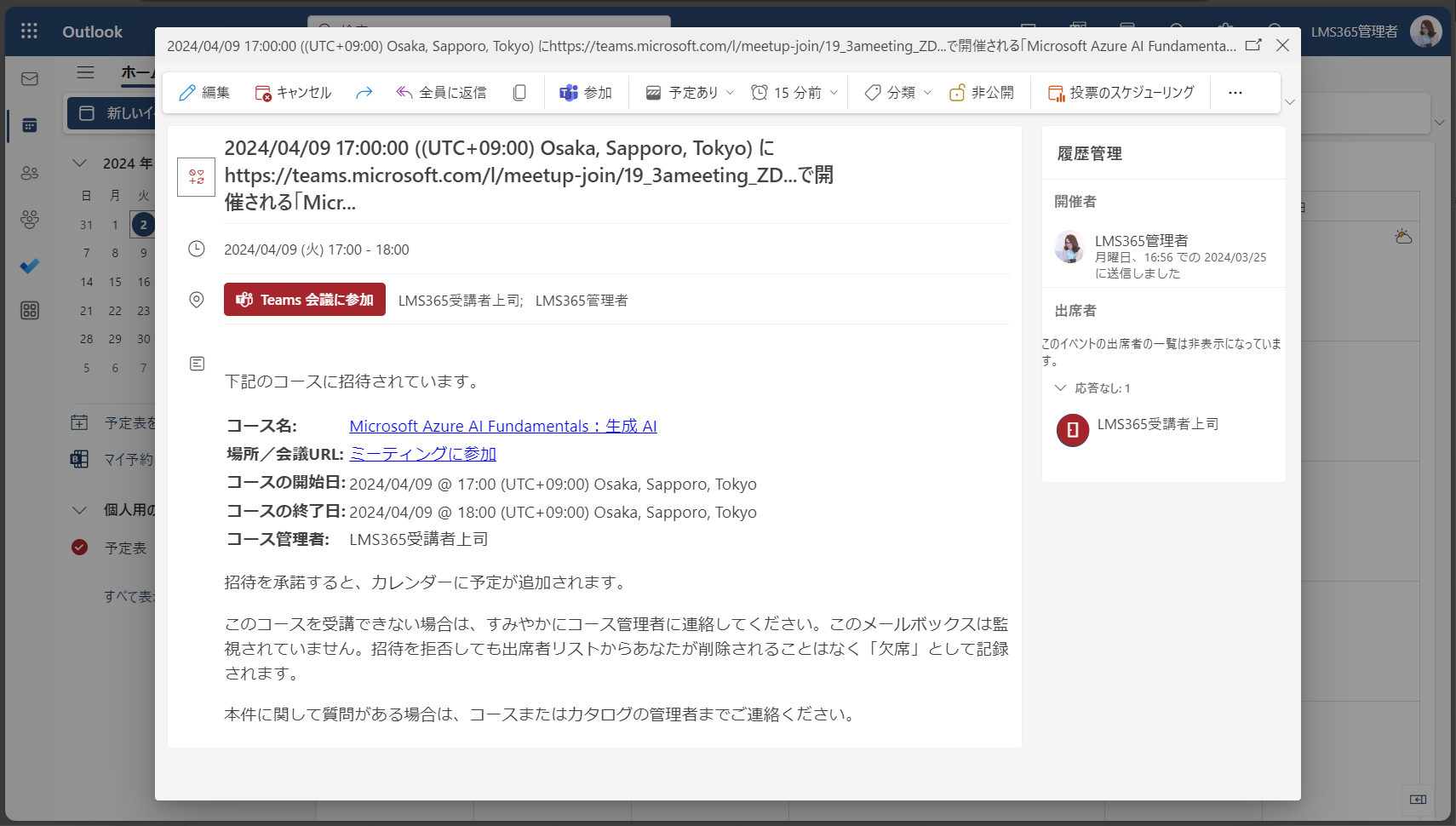Expand the event toolbar overflow chevron
This screenshot has height=826, width=1456.
1290,102
